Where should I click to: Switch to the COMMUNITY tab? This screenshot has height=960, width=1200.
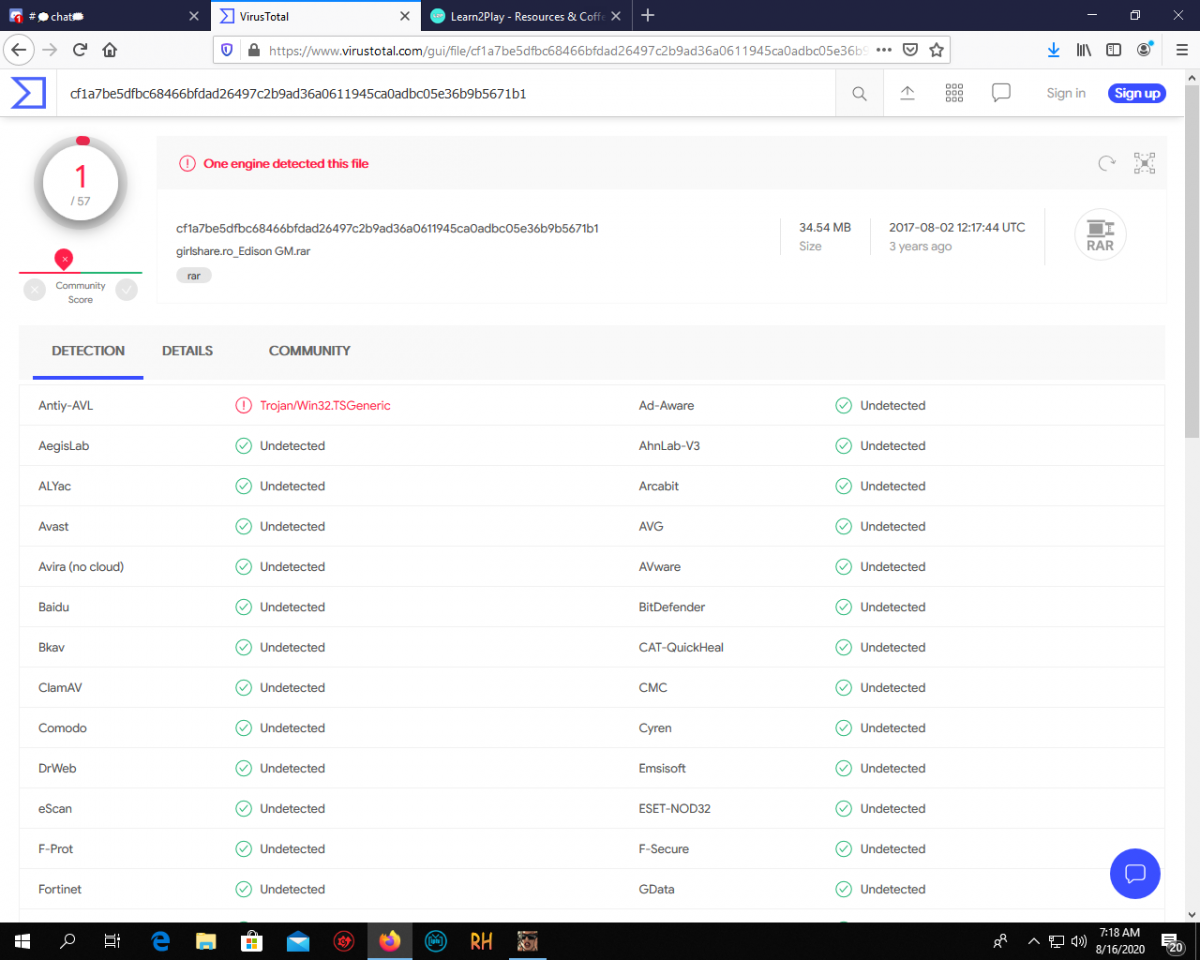pyautogui.click(x=309, y=351)
